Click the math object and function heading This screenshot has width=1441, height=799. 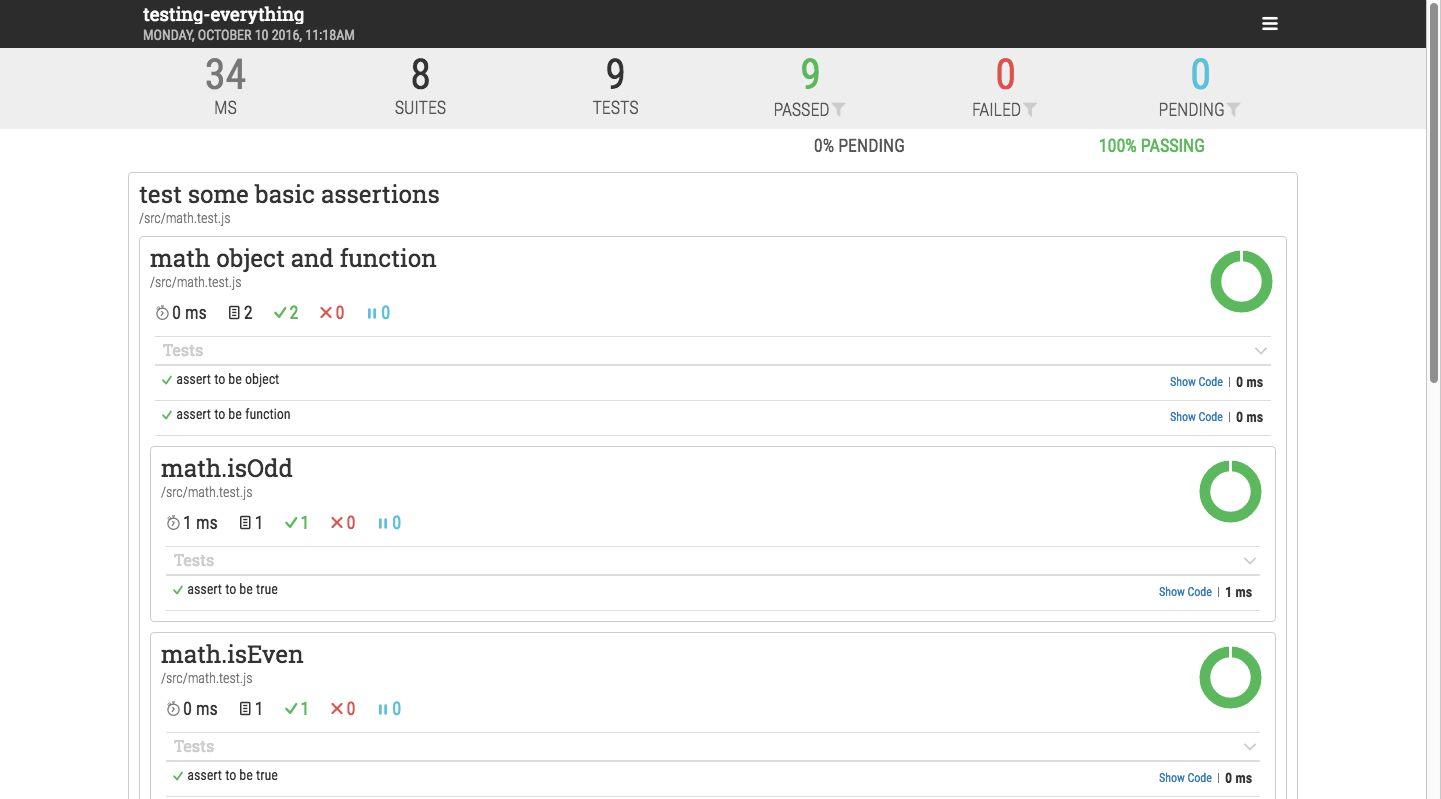[x=293, y=258]
